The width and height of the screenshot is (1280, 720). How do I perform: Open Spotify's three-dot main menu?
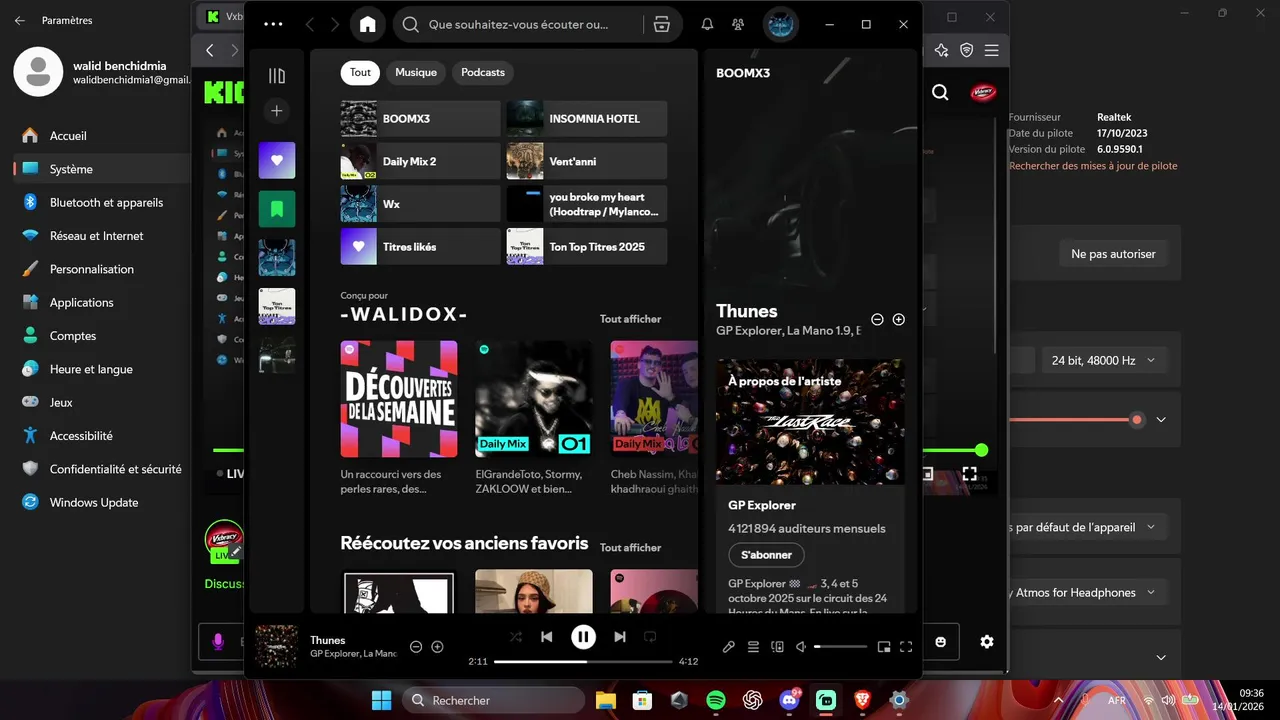[273, 24]
